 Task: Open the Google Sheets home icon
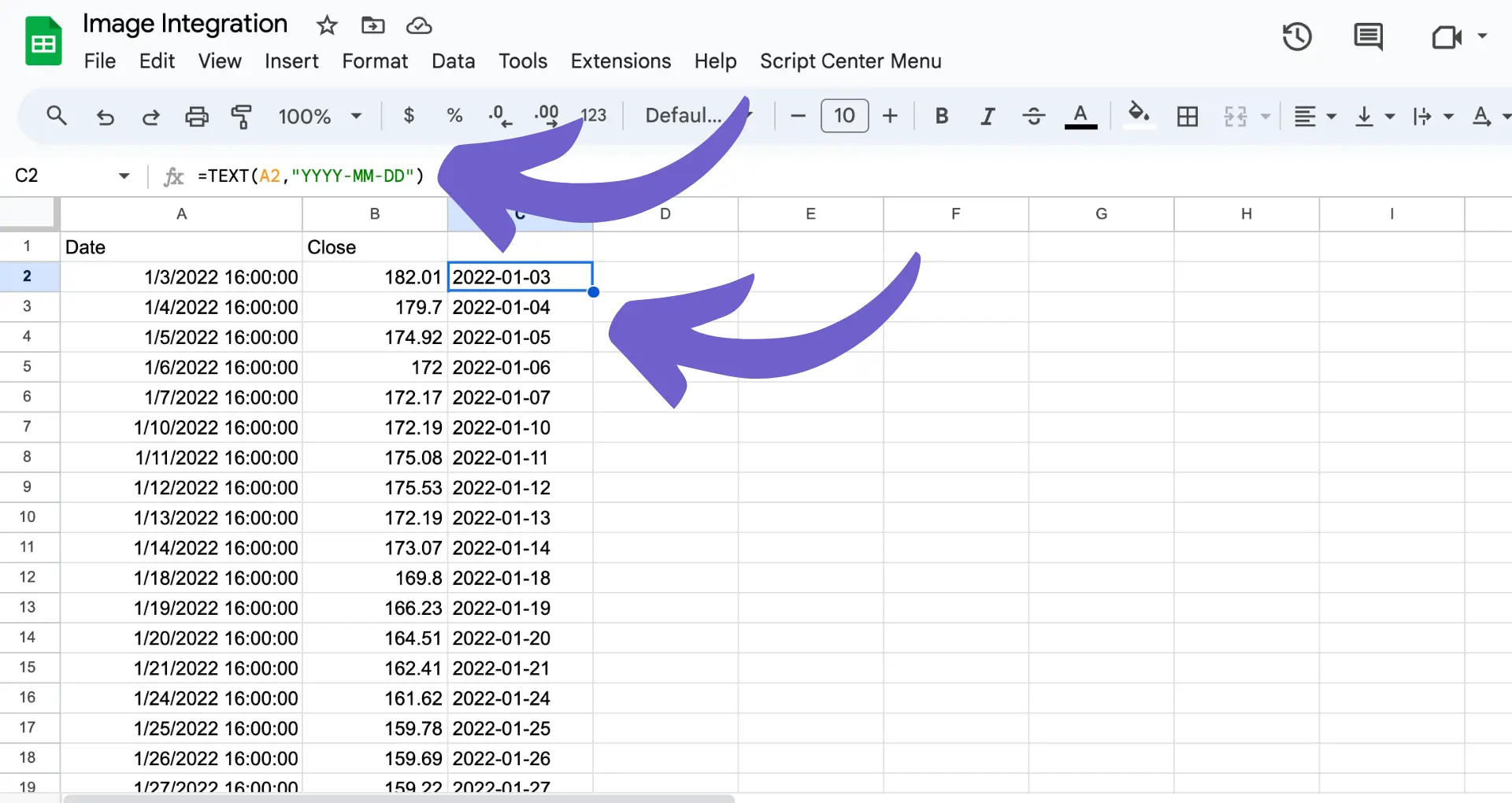click(43, 41)
